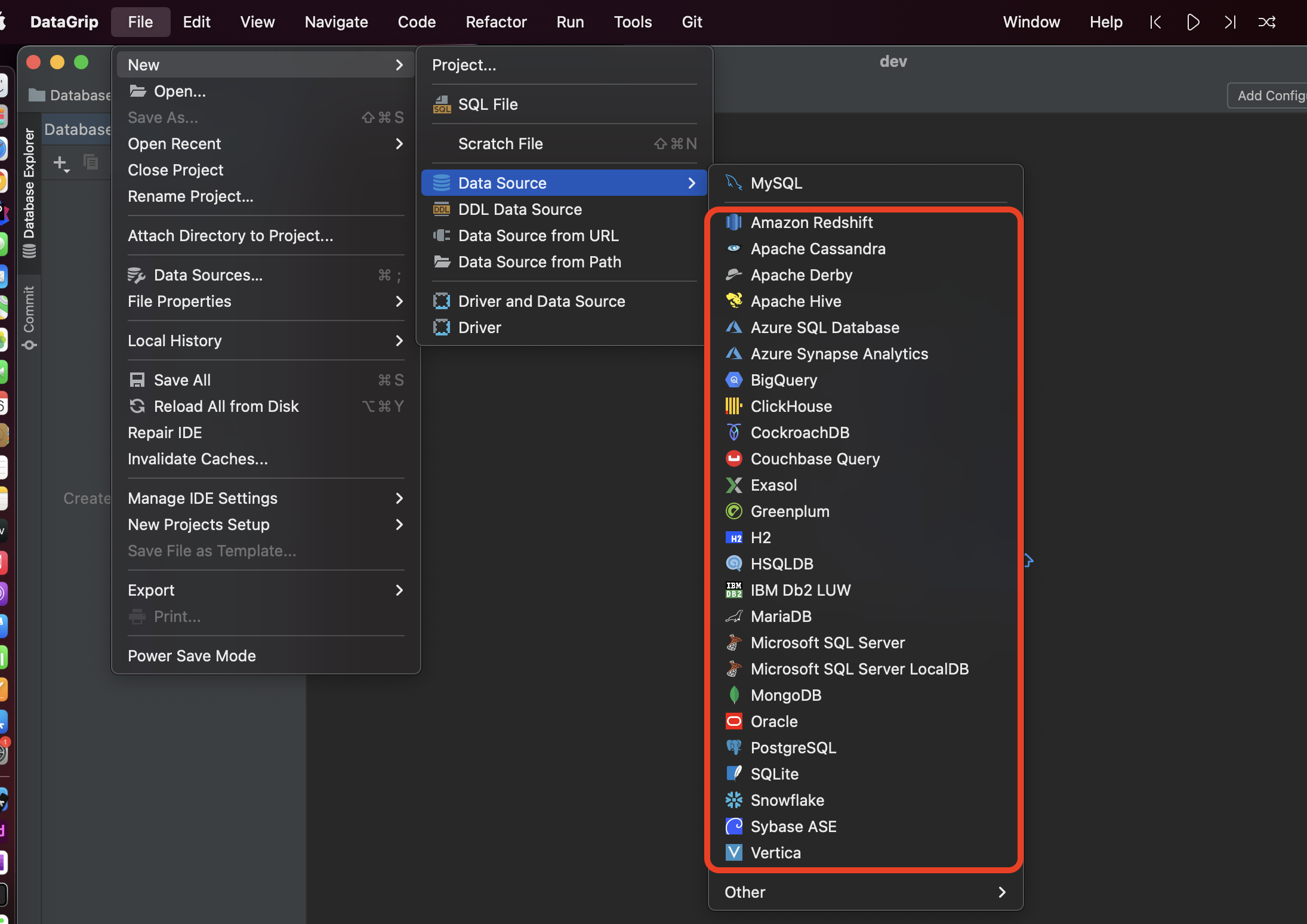
Task: Expand Local History submenu
Action: (266, 341)
